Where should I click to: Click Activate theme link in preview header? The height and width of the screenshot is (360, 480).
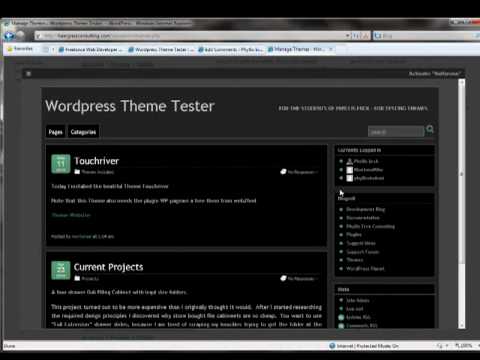[x=435, y=74]
